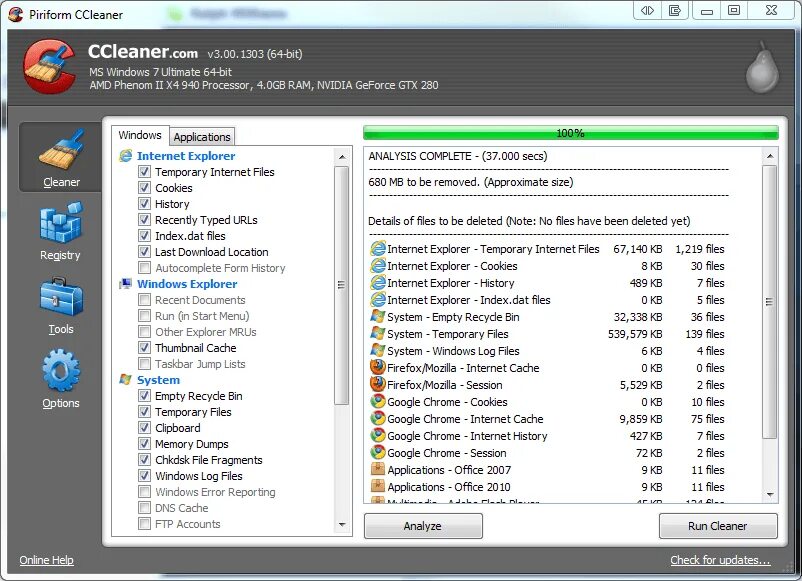
Task: Click Check for updates link
Action: point(720,560)
